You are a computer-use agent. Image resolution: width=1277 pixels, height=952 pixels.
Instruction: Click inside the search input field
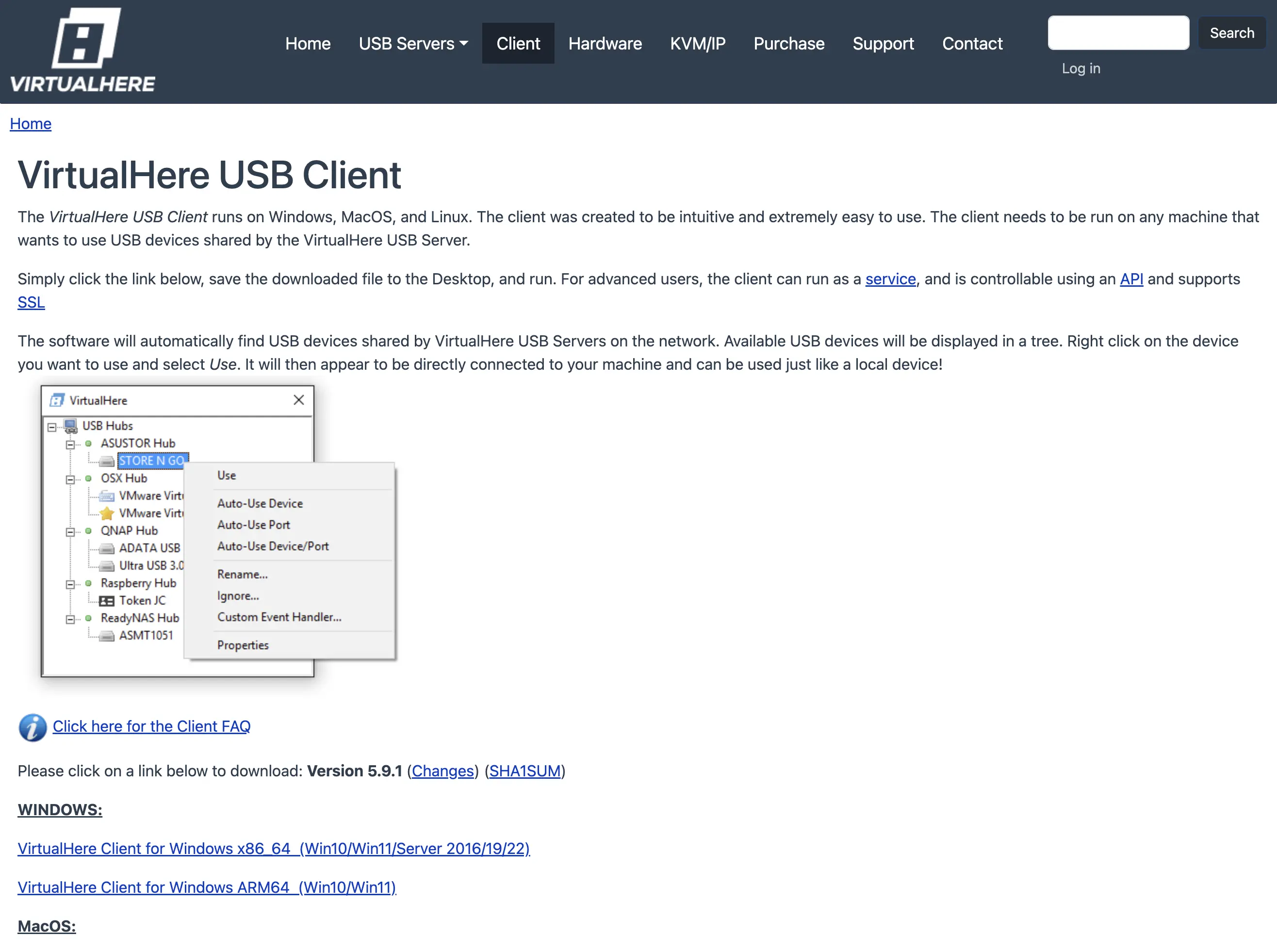(1118, 33)
